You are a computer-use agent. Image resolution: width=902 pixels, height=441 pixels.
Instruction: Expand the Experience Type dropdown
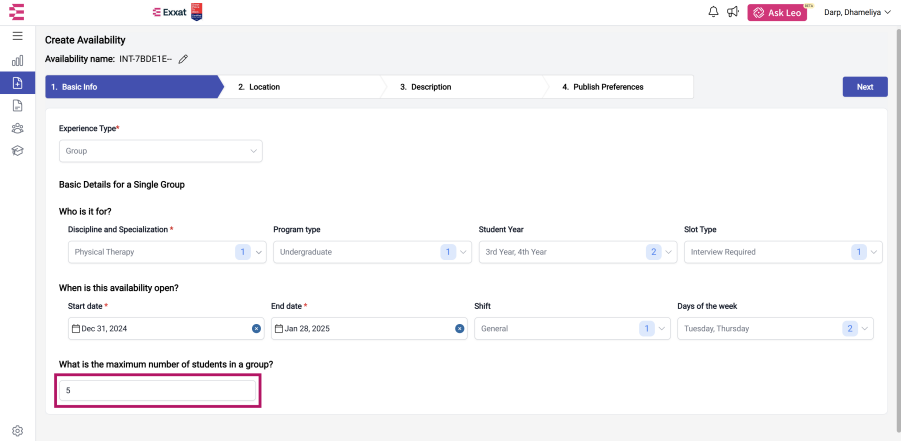tap(160, 151)
